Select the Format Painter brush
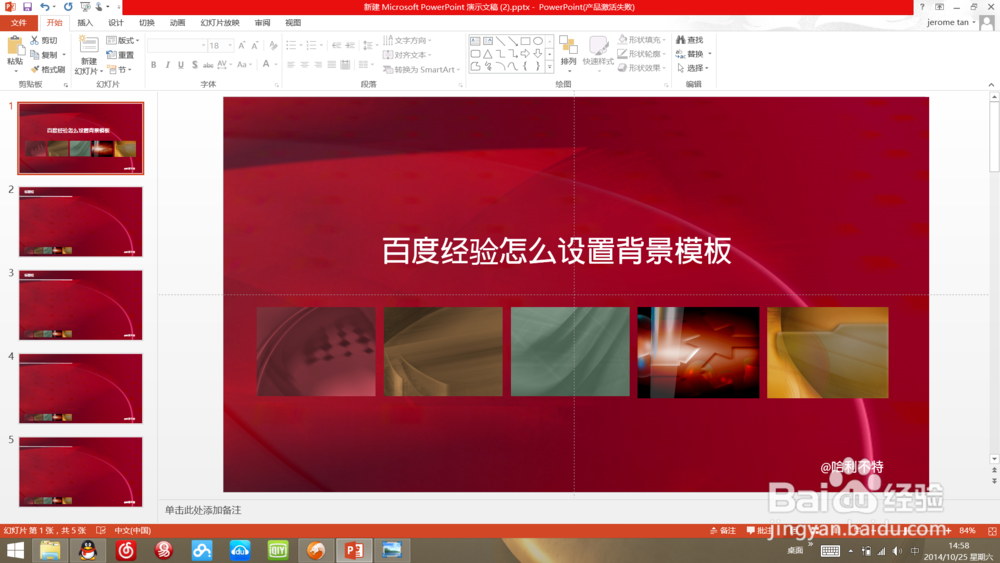Screen dimensions: 1000x563 34,69
